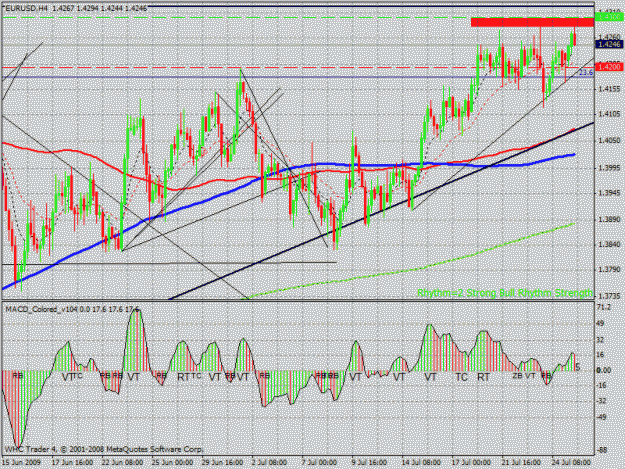Select the red resistance zone rectangle
Screen dimensions: 625x469
[532, 22]
